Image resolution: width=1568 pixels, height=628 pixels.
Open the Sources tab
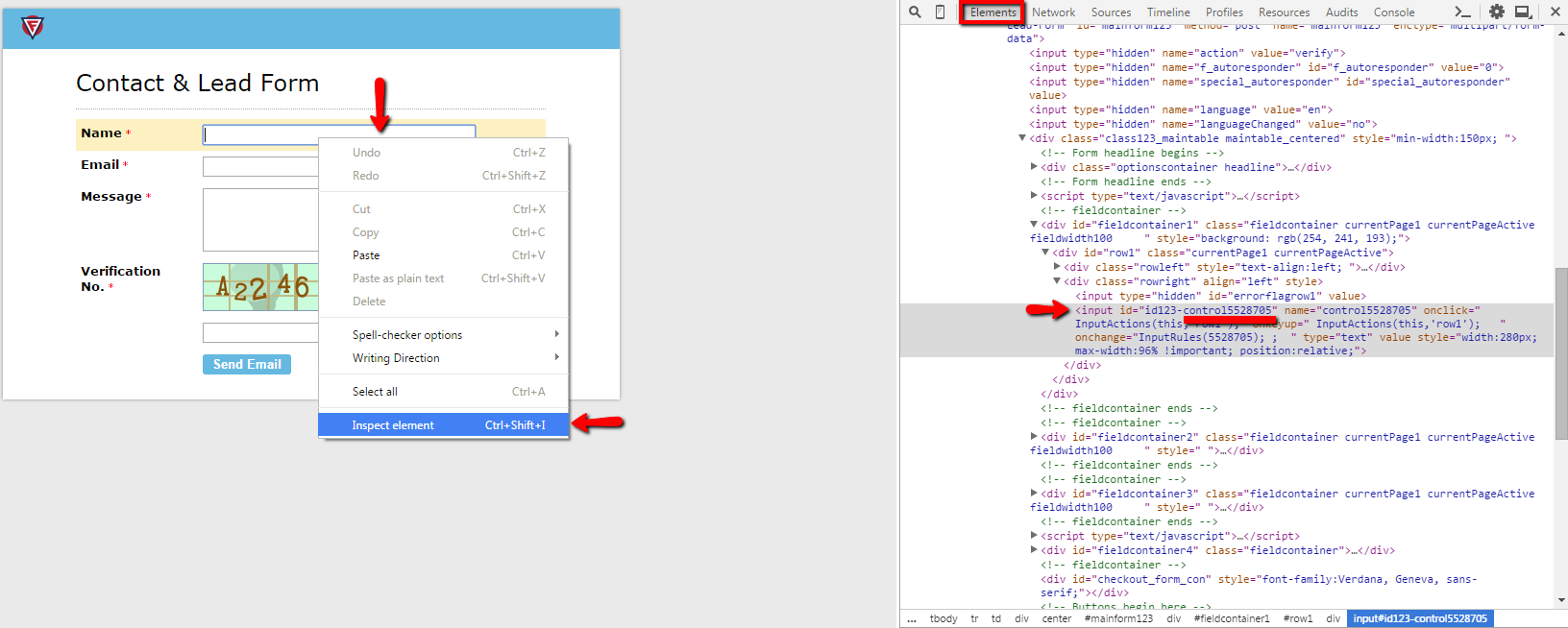coord(1111,12)
